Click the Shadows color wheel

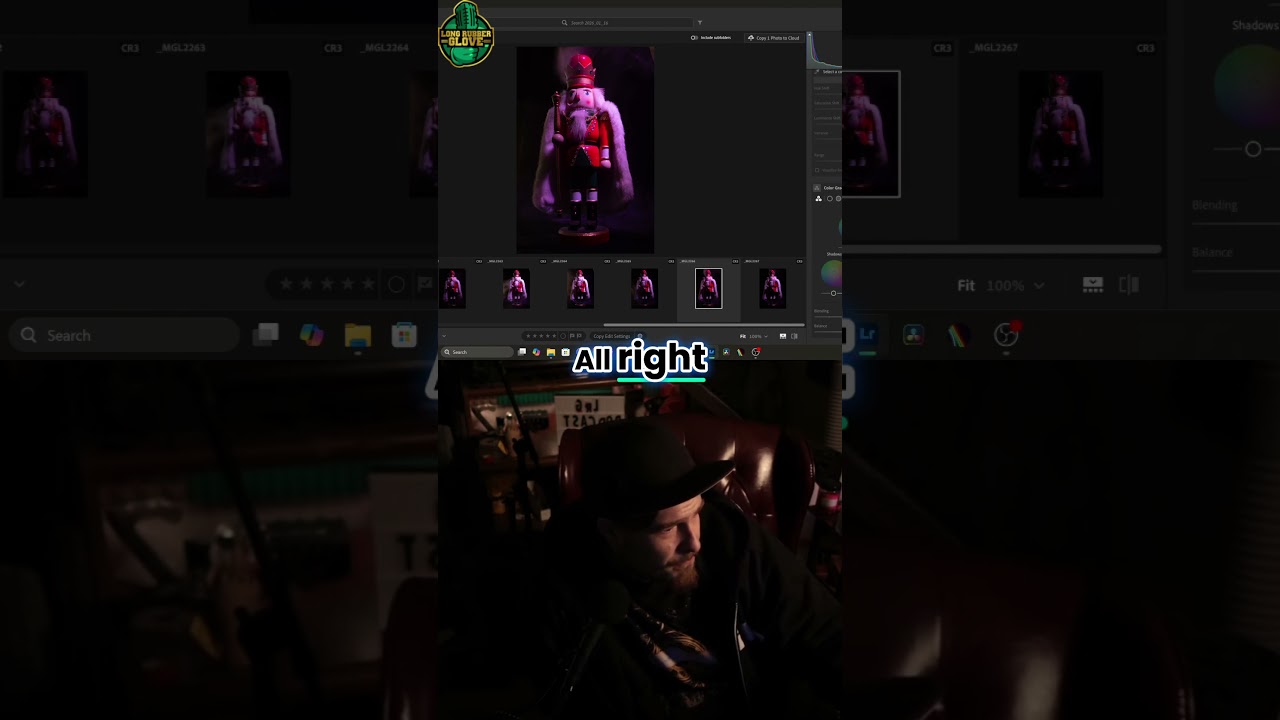pyautogui.click(x=832, y=273)
